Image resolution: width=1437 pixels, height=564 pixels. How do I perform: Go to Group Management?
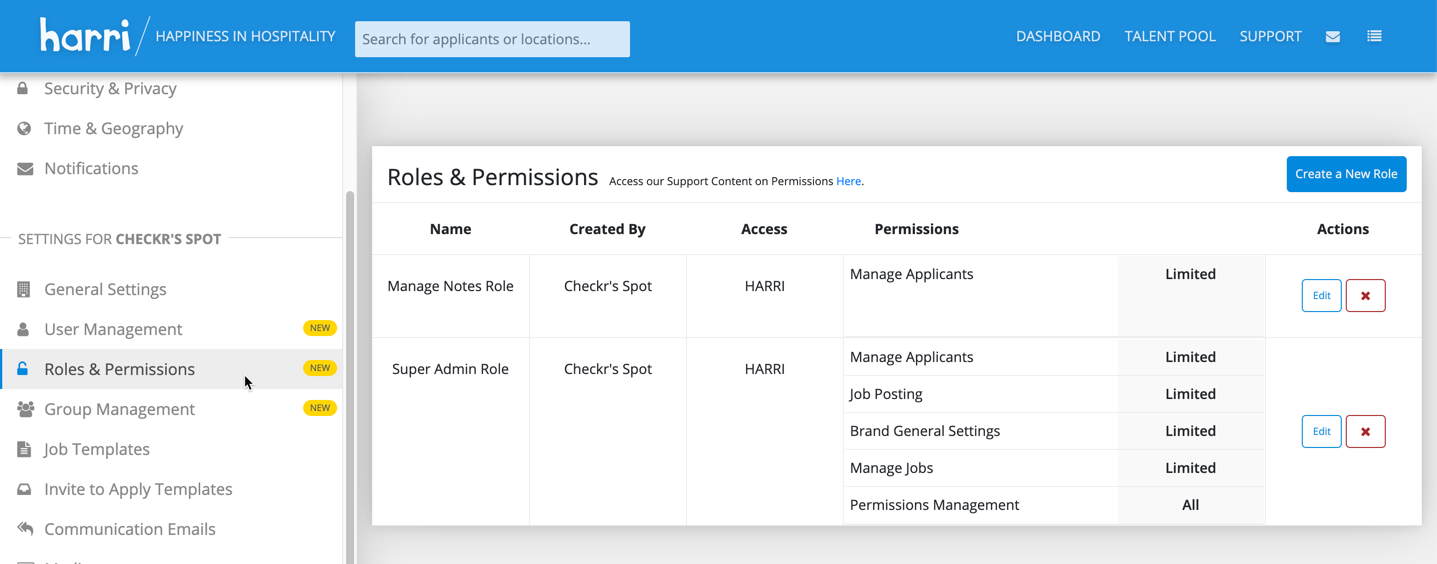point(119,409)
